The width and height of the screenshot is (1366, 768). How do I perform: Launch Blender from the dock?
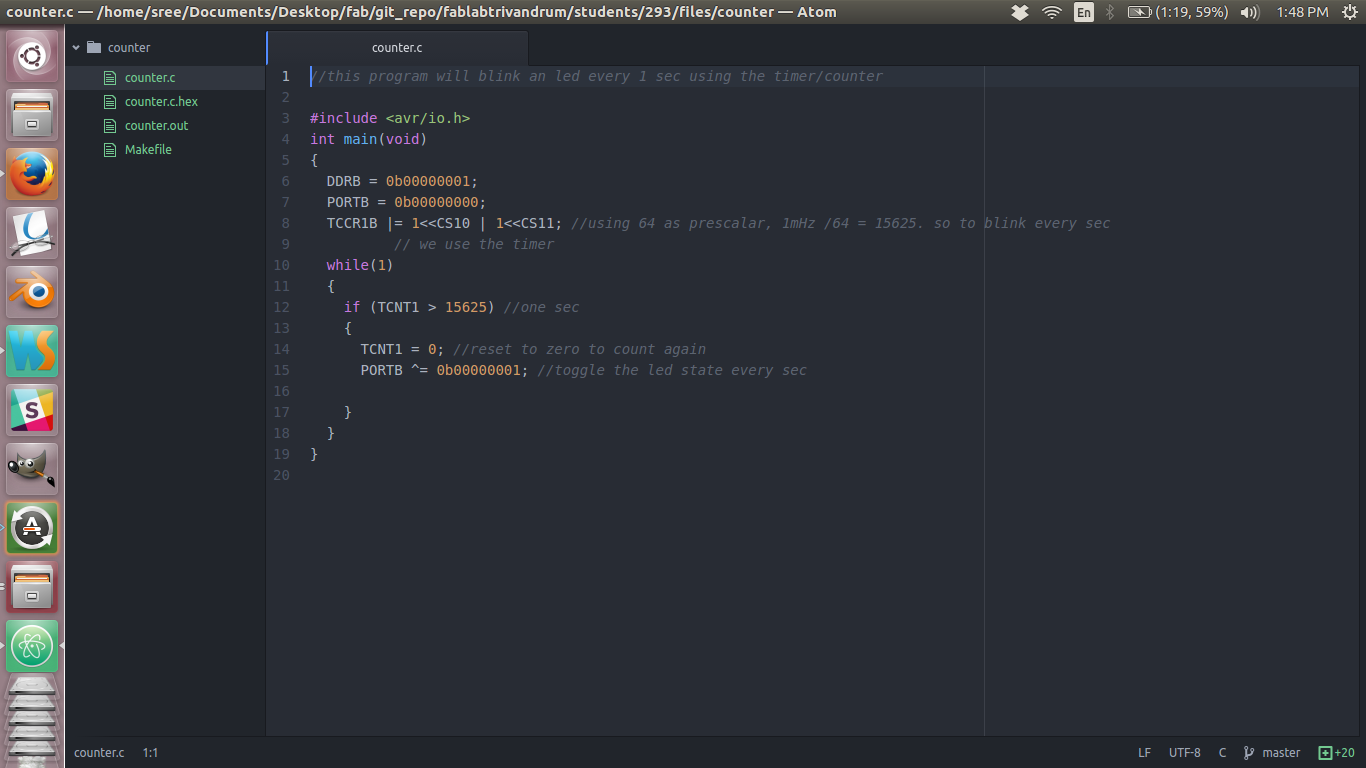click(x=33, y=292)
